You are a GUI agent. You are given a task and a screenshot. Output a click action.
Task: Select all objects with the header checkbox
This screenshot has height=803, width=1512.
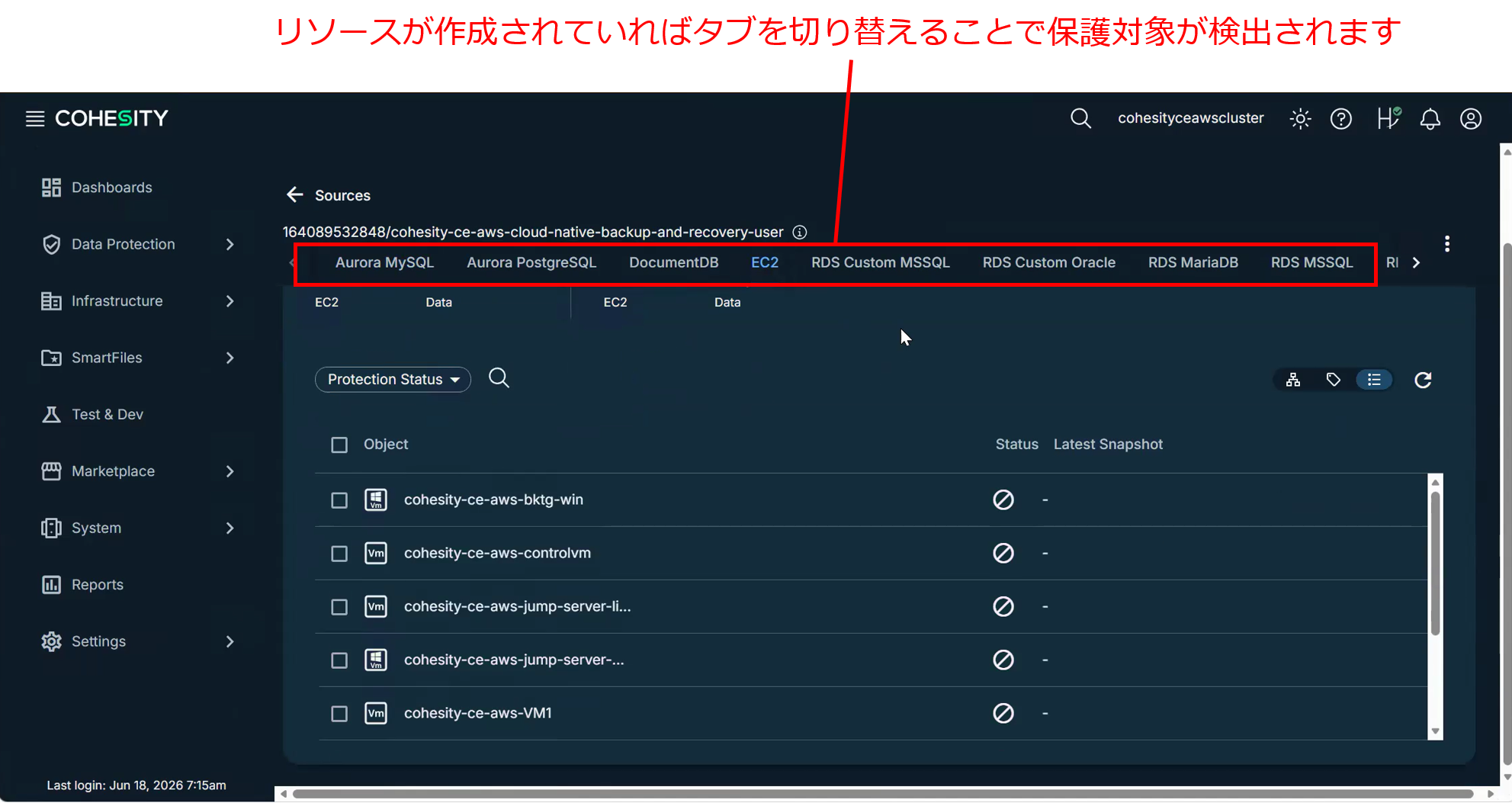point(339,445)
